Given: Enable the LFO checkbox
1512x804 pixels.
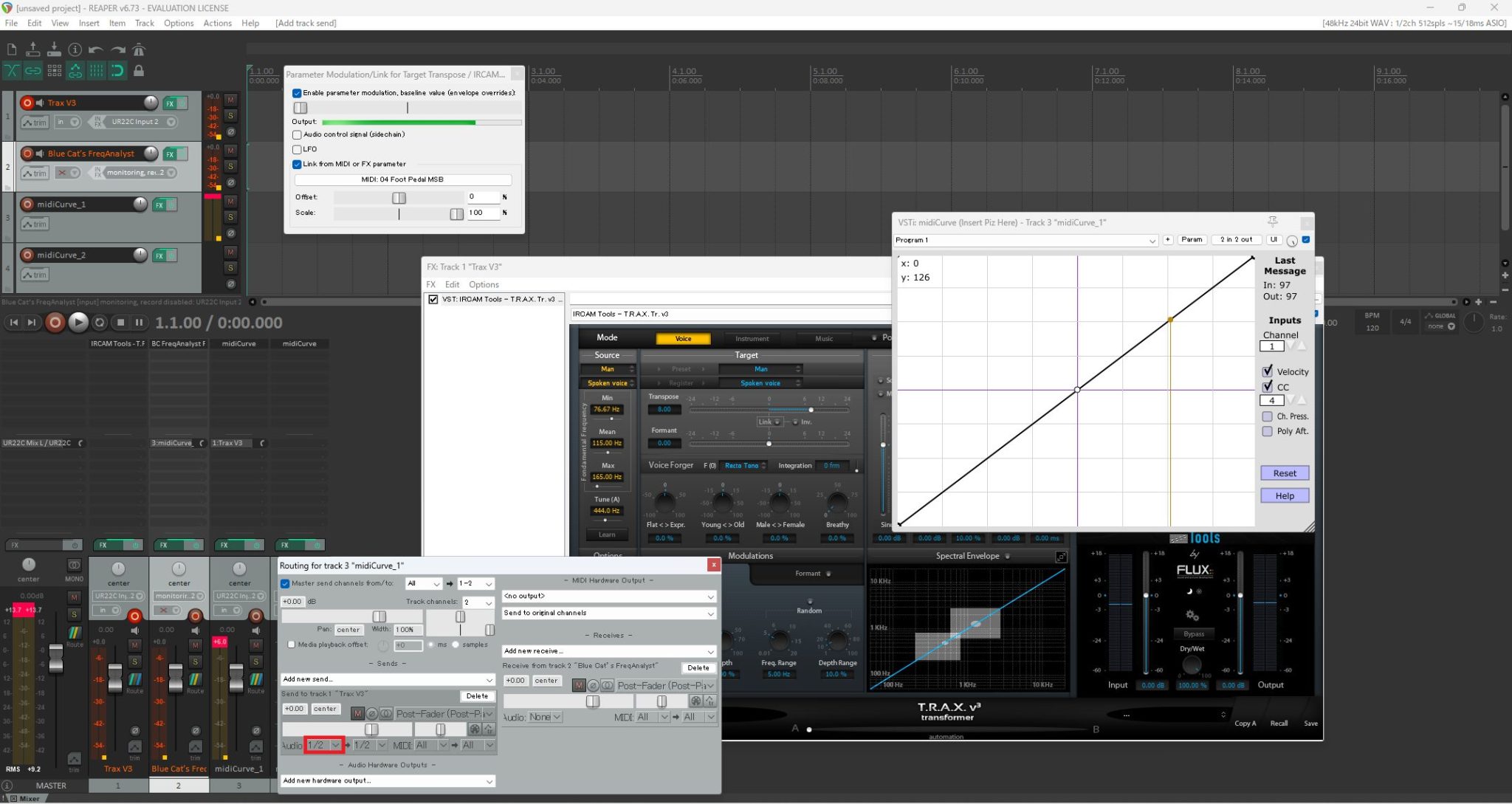Looking at the screenshot, I should click(x=297, y=149).
